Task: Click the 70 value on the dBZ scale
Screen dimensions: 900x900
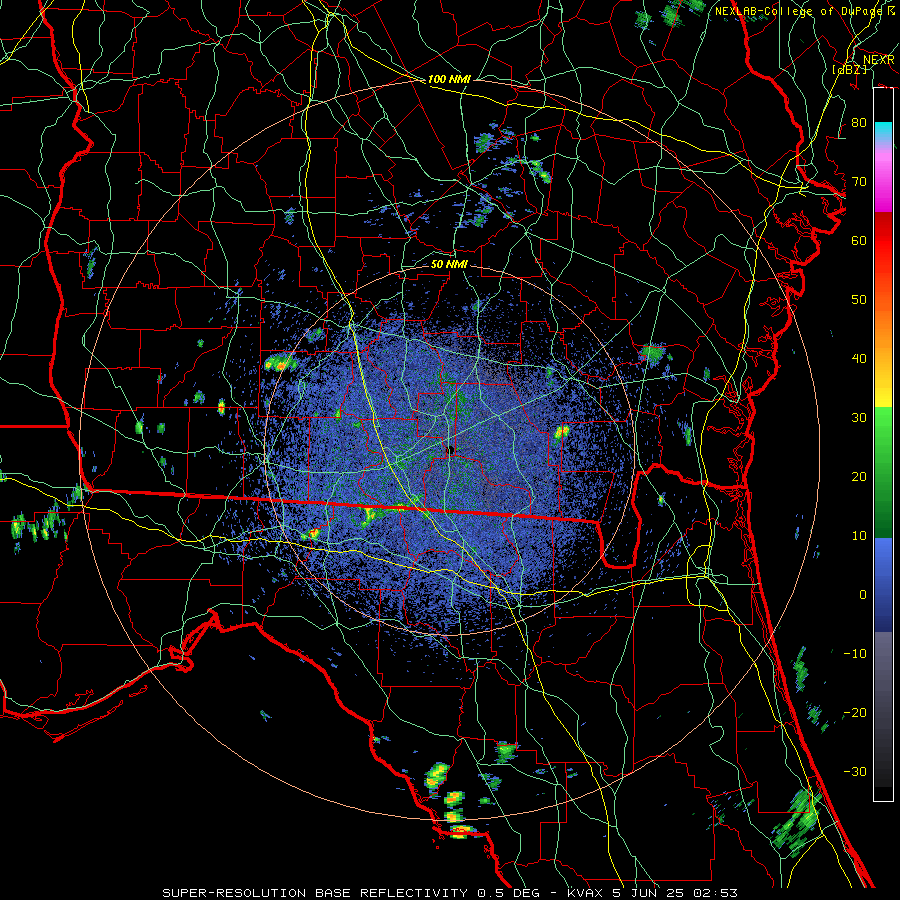Action: coord(859,181)
